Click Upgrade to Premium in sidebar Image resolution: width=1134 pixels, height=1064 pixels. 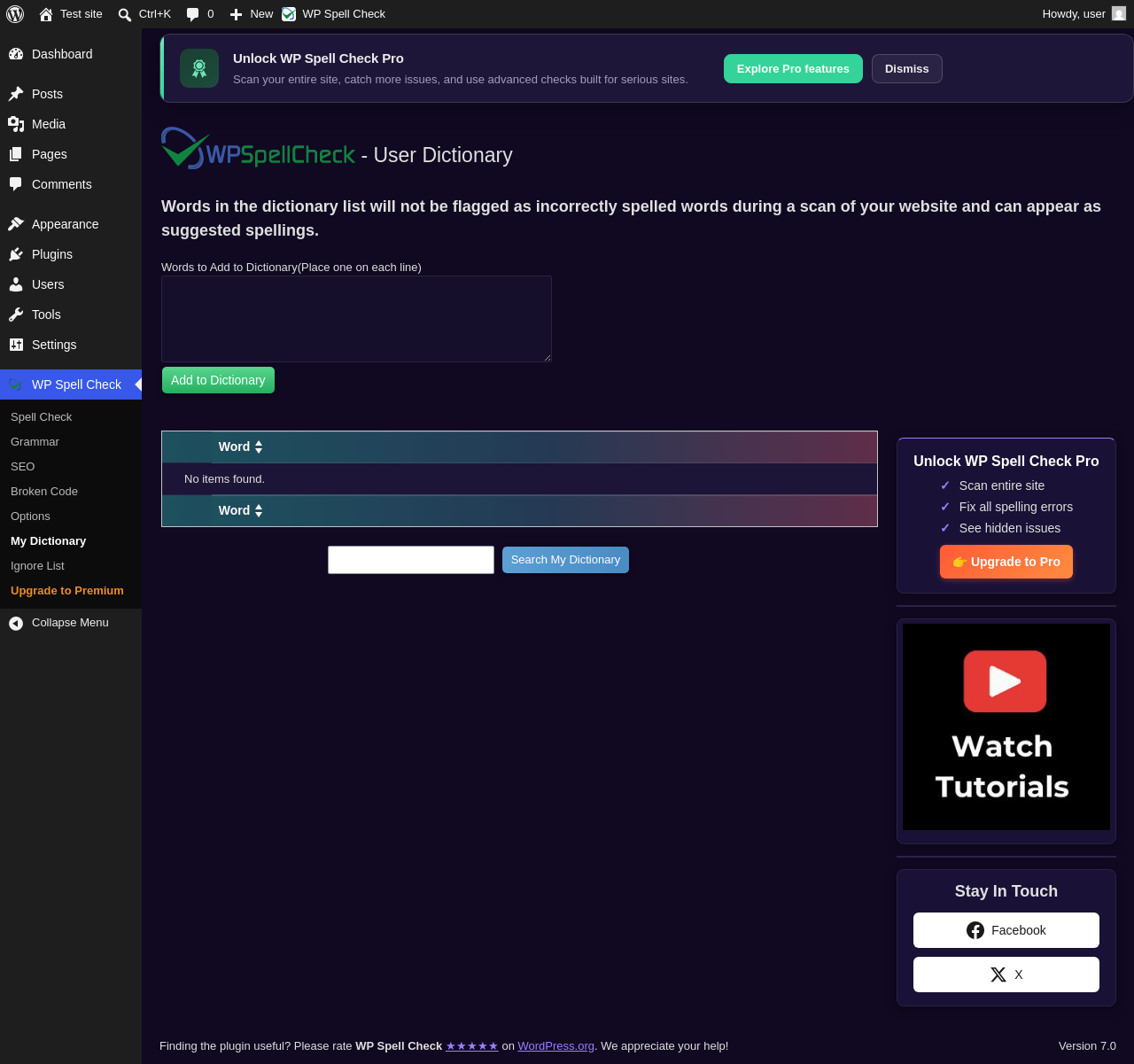click(x=67, y=590)
